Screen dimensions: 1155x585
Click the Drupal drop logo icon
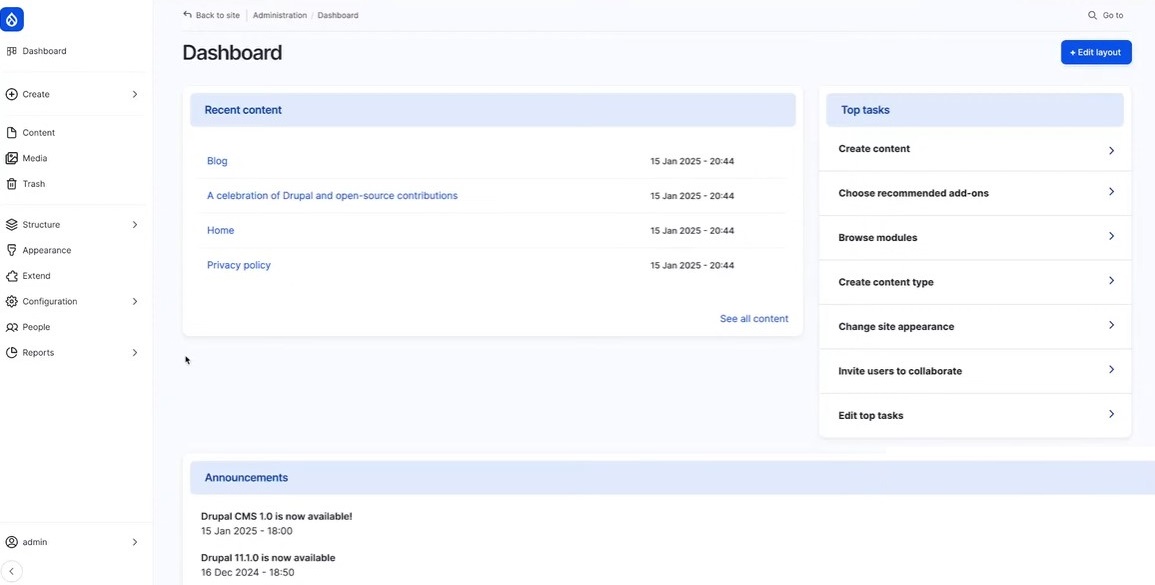(x=12, y=19)
